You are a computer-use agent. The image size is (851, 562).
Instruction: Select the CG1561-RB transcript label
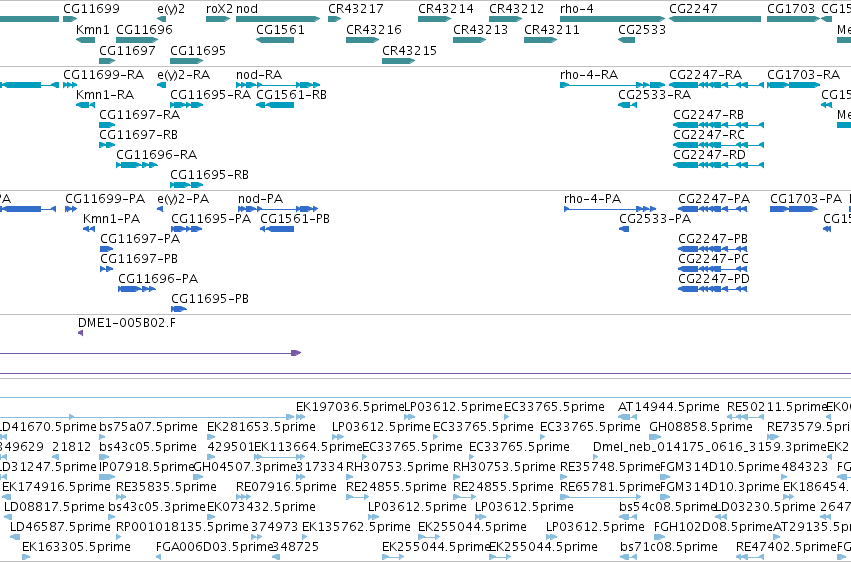(291, 94)
